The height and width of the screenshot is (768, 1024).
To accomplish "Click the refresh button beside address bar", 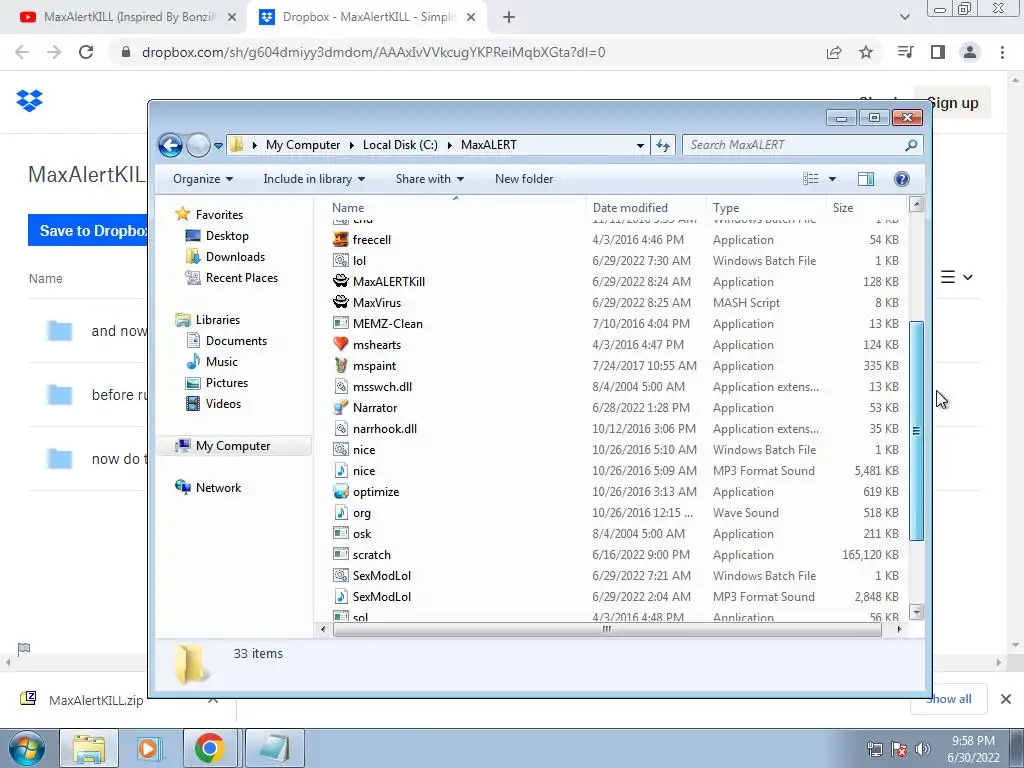I will [x=663, y=145].
